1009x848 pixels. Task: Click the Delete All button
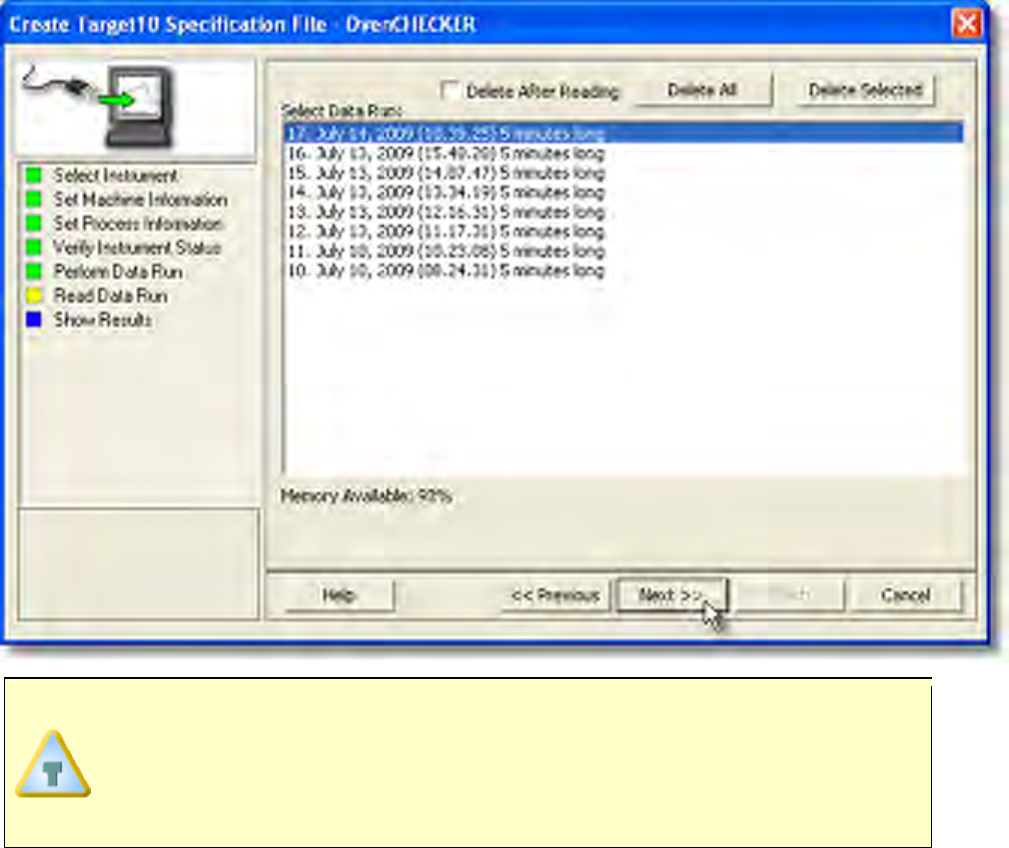pyautogui.click(x=702, y=89)
